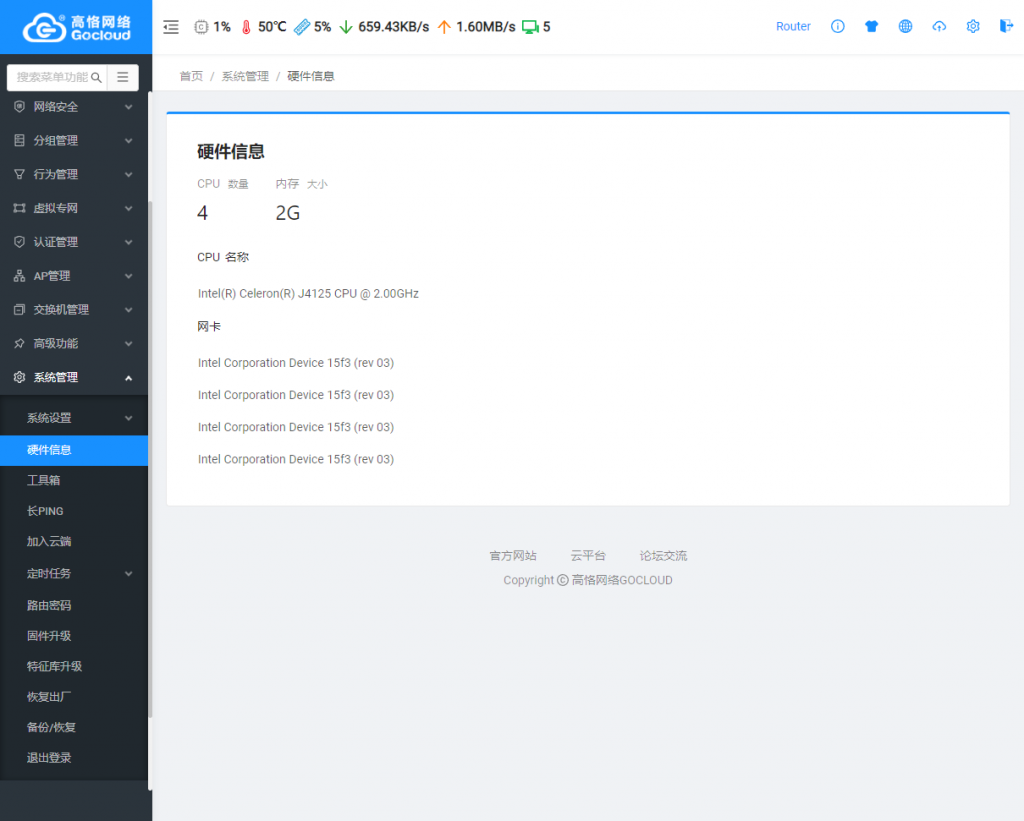Screen dimensions: 1024x821
Task: Click the sidebar collapse icon in header
Action: 171,27
